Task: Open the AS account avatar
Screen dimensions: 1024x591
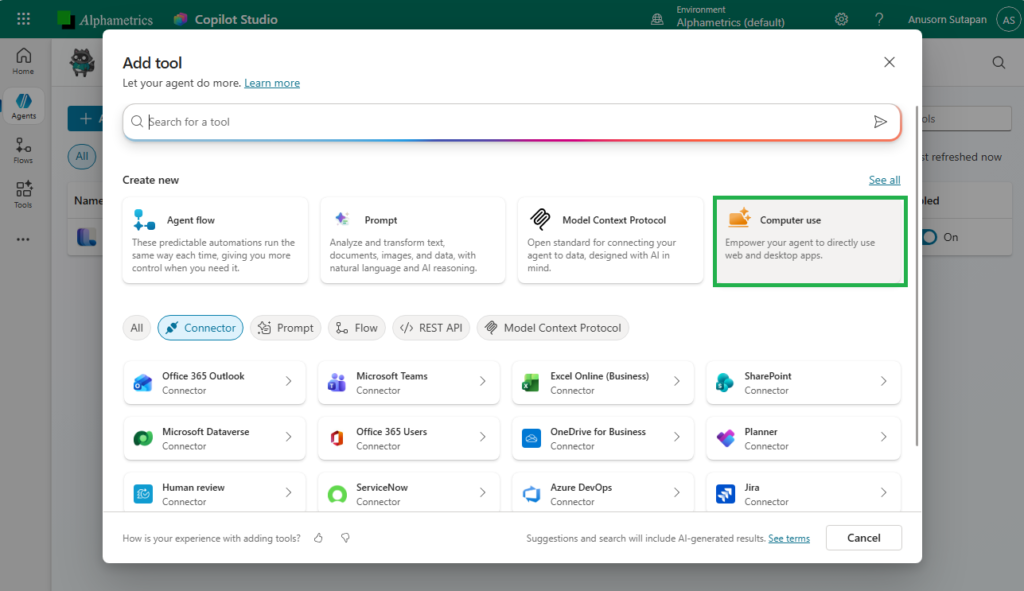Action: pos(1008,20)
